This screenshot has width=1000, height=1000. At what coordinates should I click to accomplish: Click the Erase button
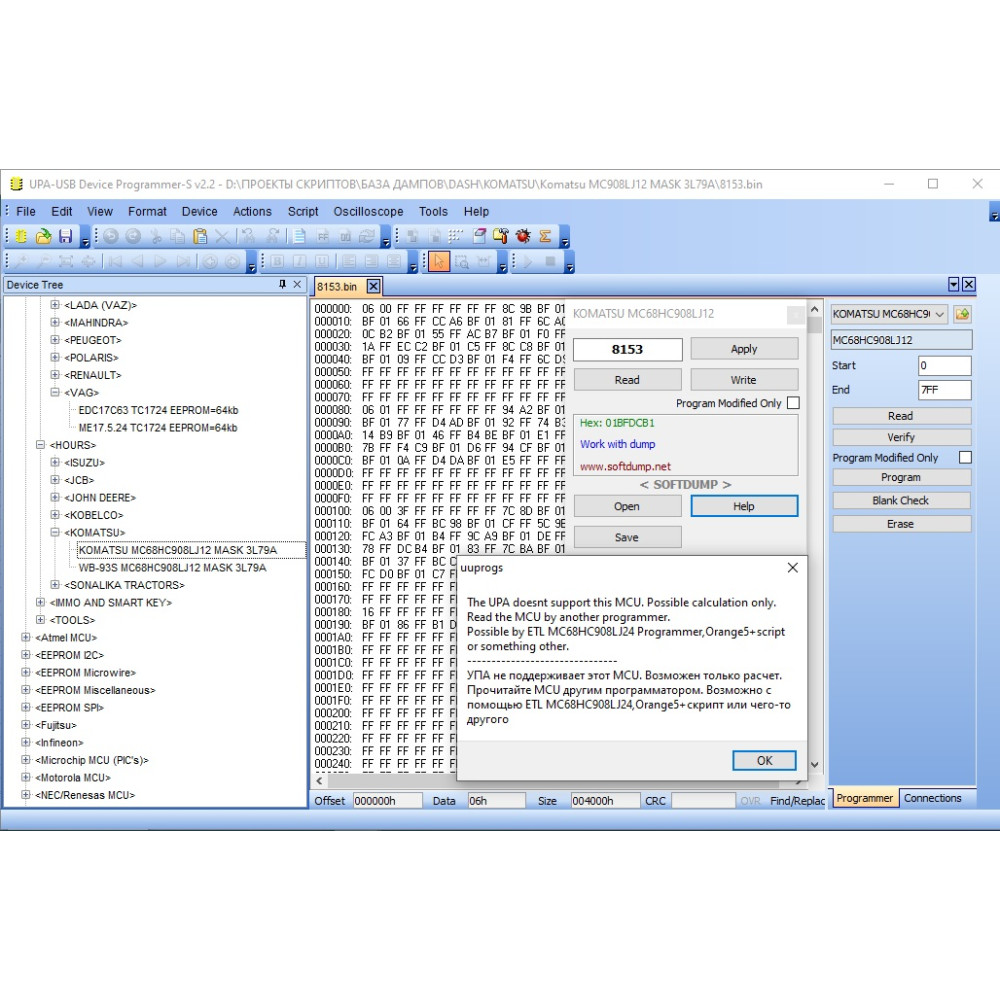(901, 524)
